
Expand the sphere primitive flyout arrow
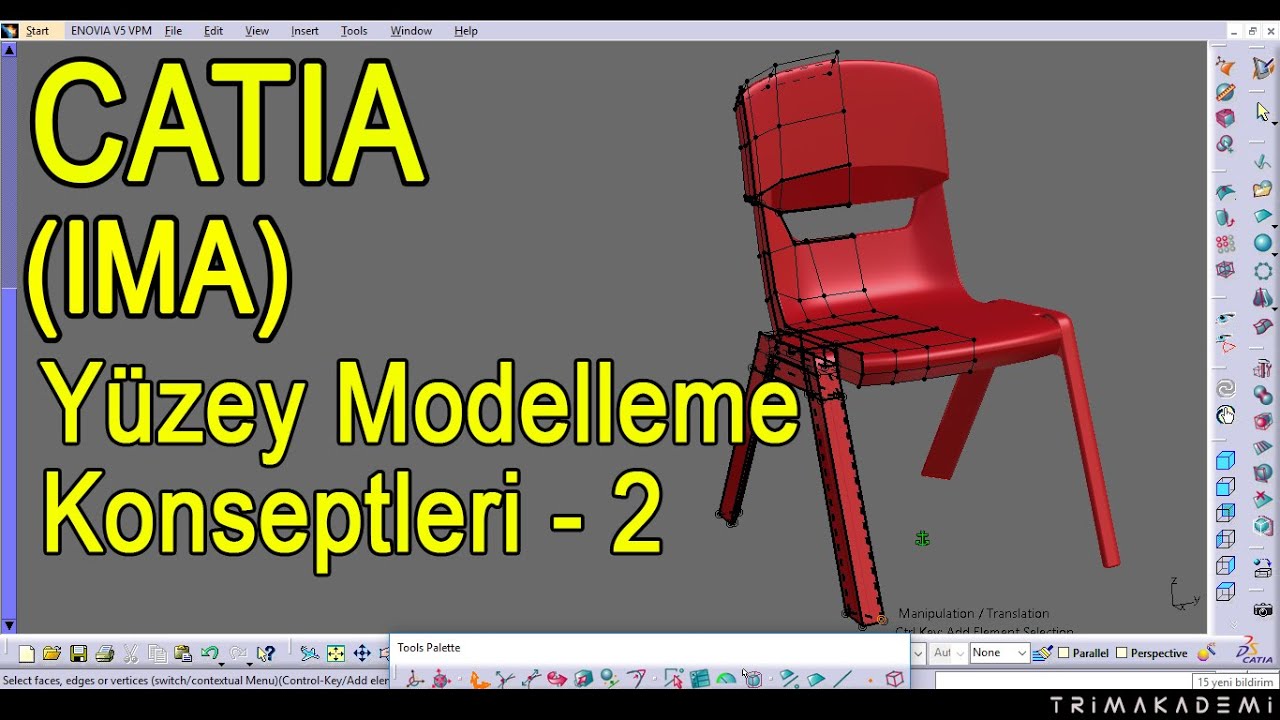[x=1275, y=253]
